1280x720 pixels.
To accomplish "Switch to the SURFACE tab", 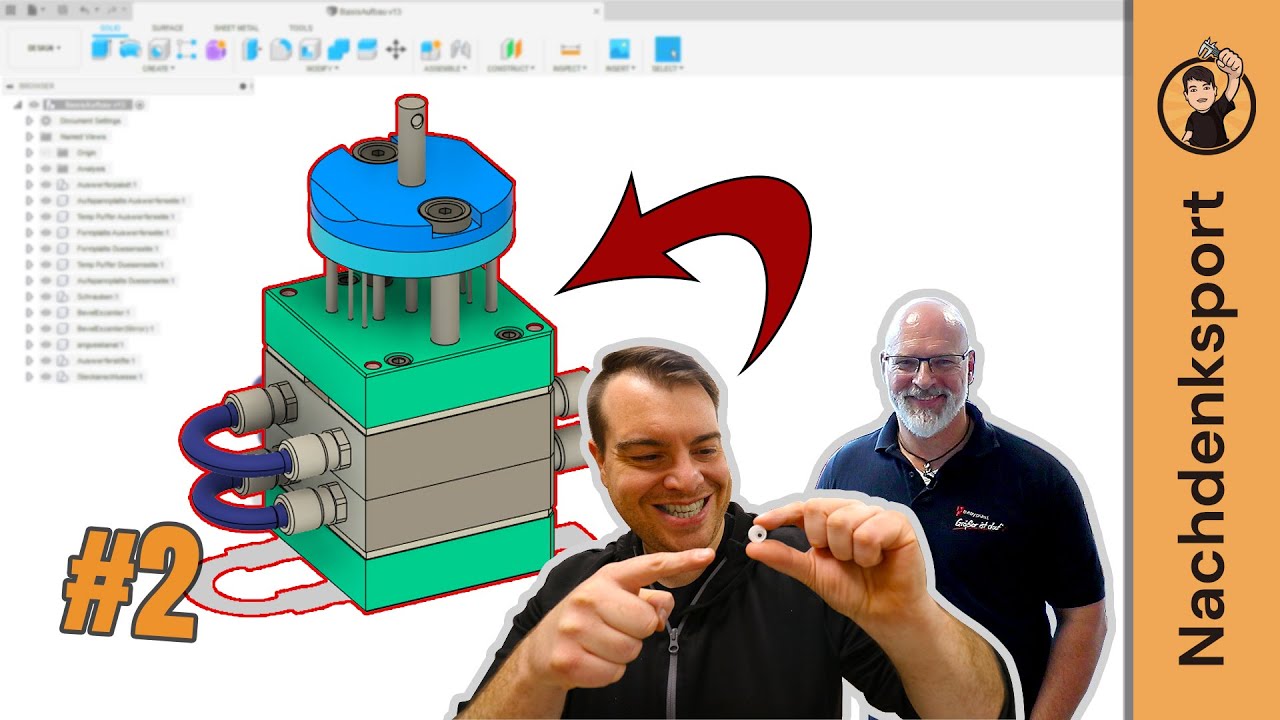I will pos(167,28).
